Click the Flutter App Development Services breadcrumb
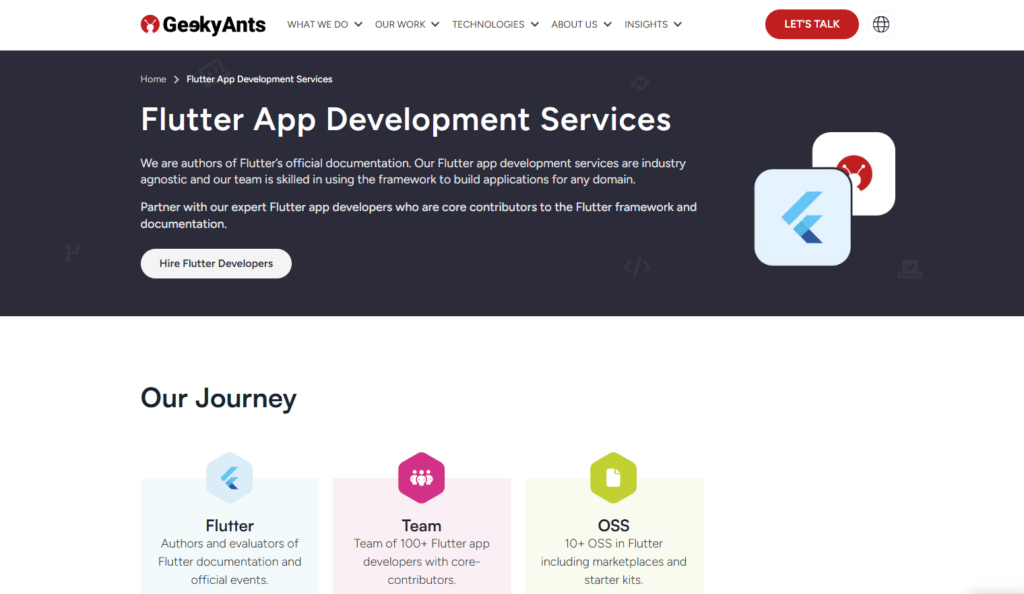The image size is (1024, 594). tap(259, 79)
